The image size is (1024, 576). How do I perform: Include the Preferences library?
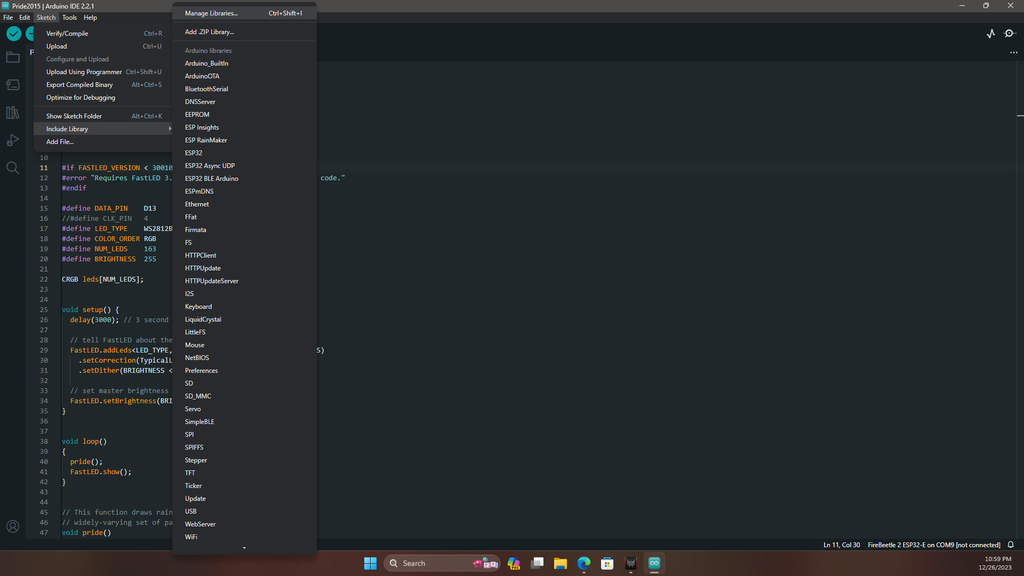(244, 370)
